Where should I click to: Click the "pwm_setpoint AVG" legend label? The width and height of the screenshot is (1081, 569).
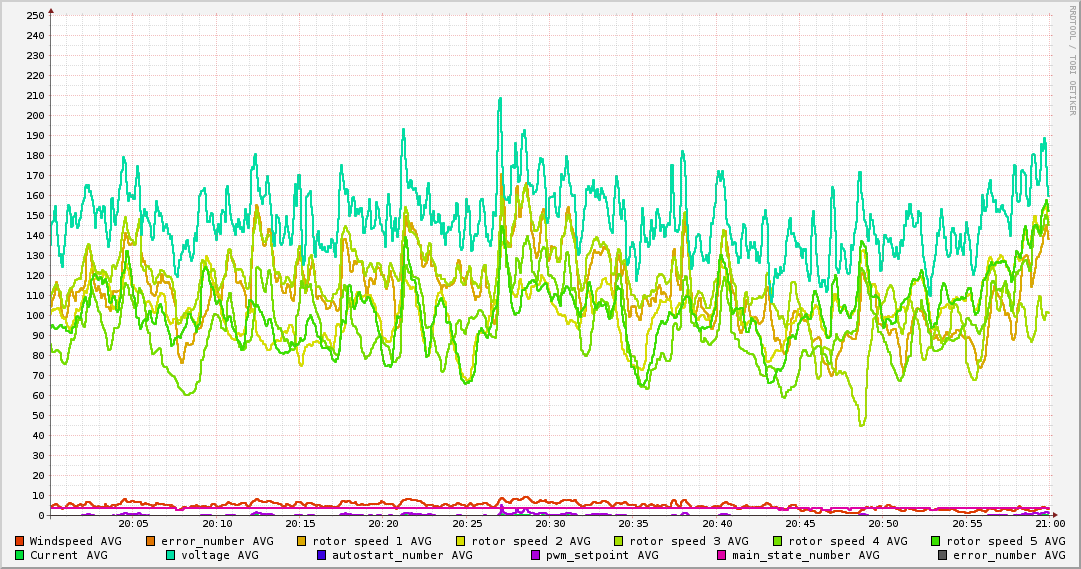click(x=603, y=555)
